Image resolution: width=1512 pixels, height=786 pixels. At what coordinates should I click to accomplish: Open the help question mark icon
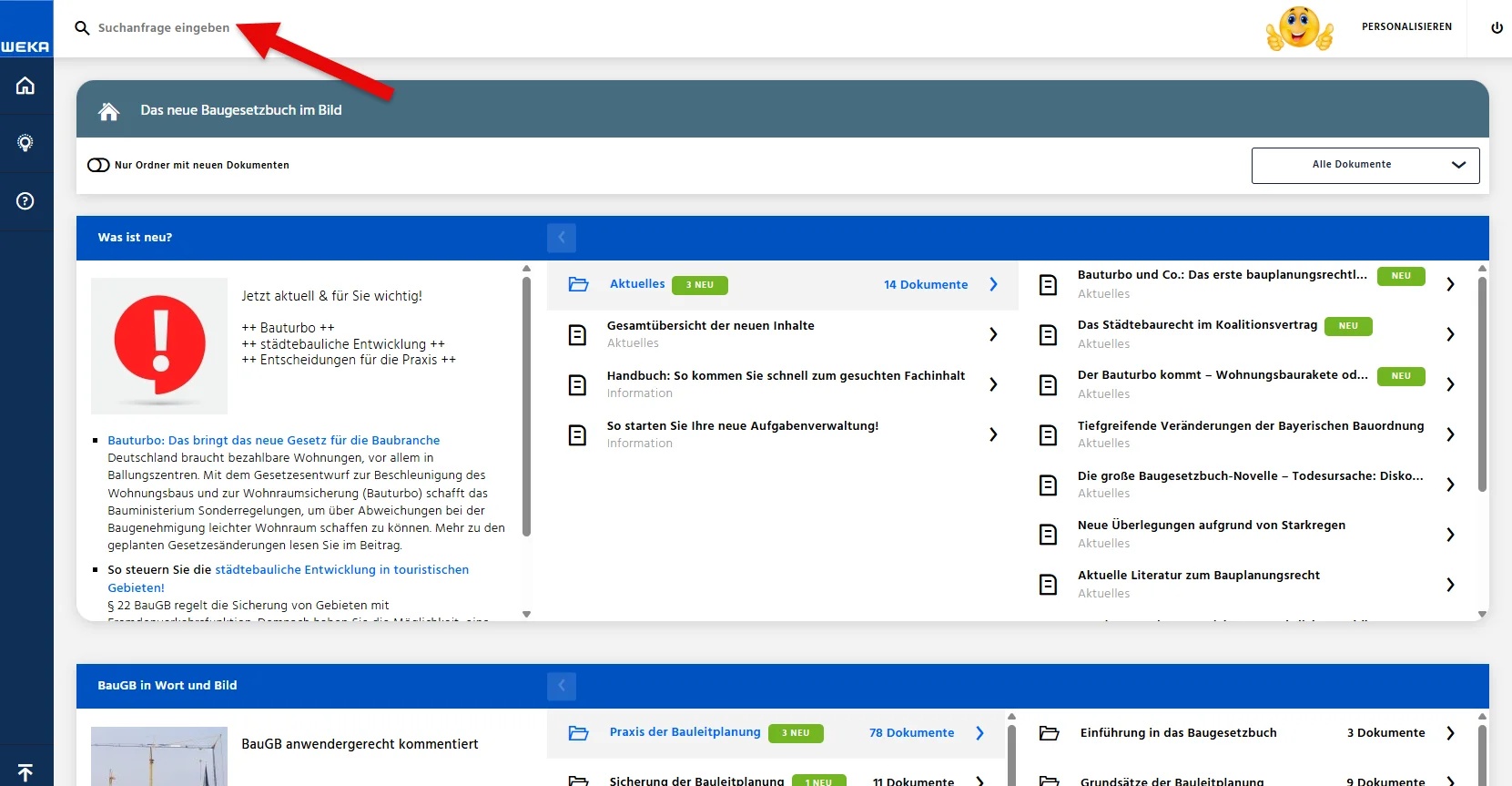click(x=25, y=201)
